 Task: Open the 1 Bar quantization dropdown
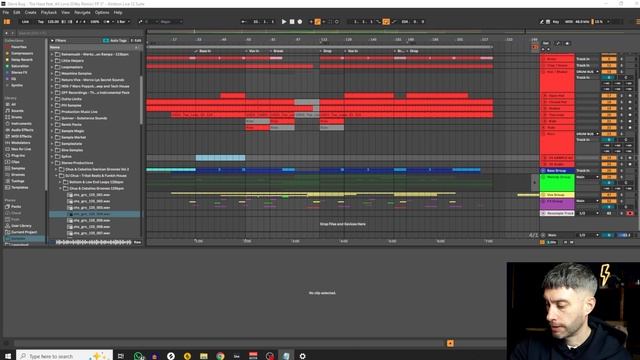[122, 22]
